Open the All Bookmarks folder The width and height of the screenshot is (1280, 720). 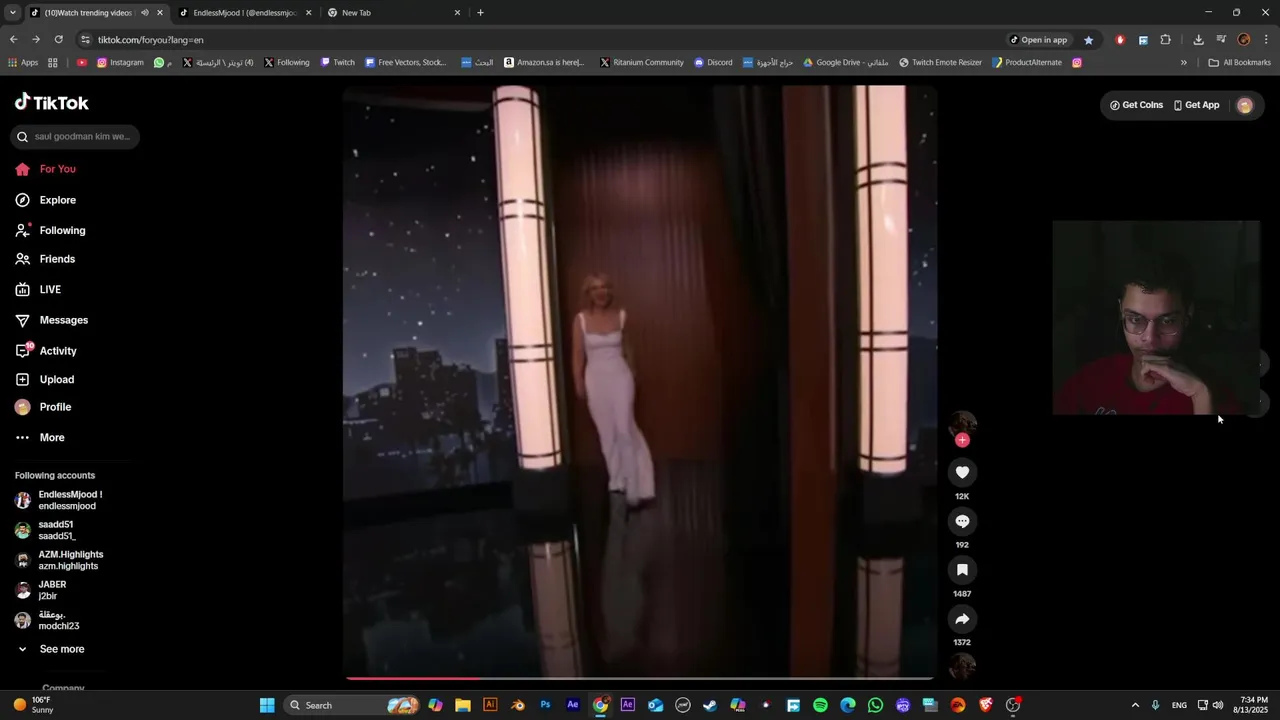click(x=1240, y=62)
